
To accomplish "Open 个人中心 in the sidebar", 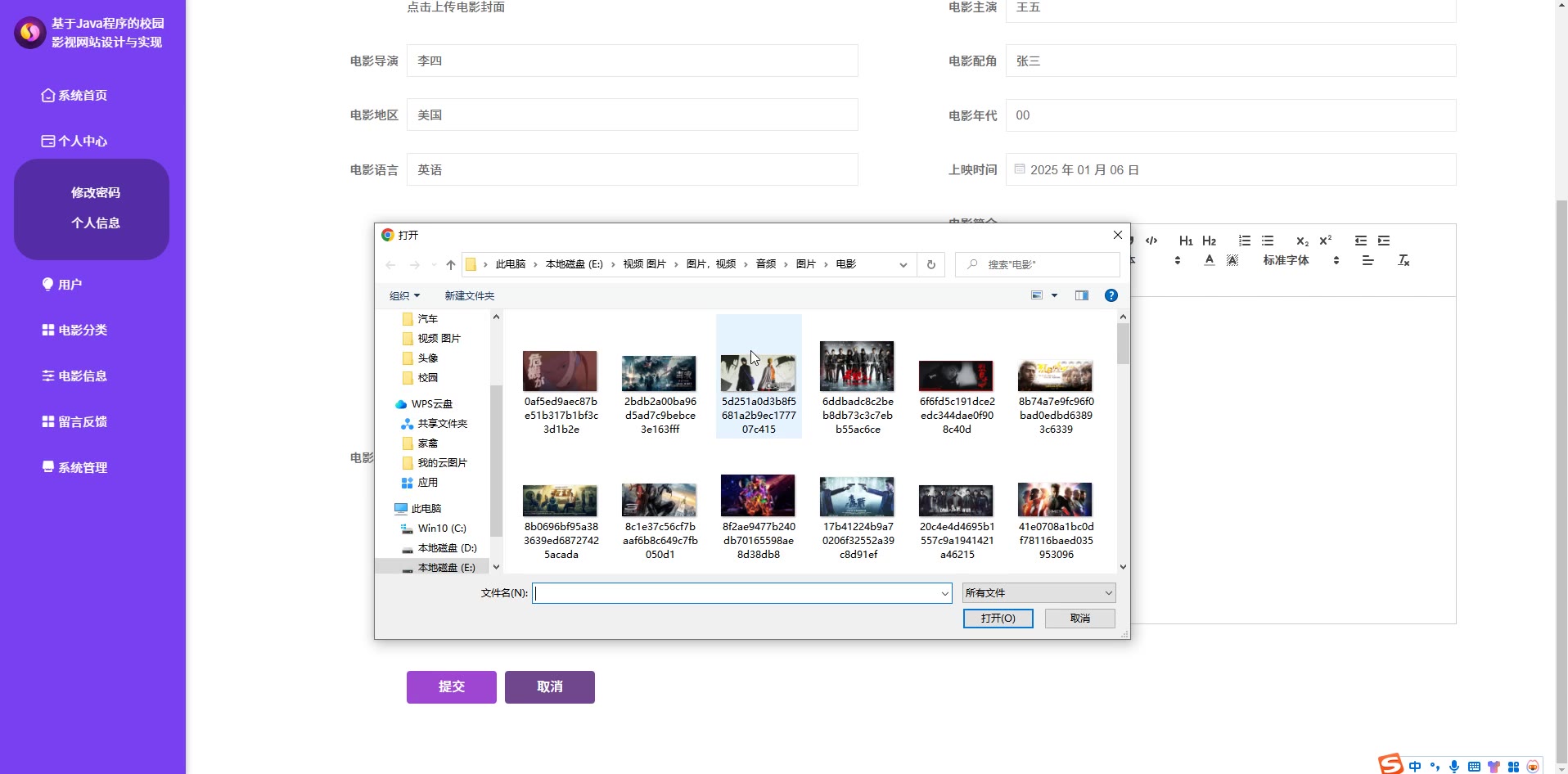I will coord(74,141).
